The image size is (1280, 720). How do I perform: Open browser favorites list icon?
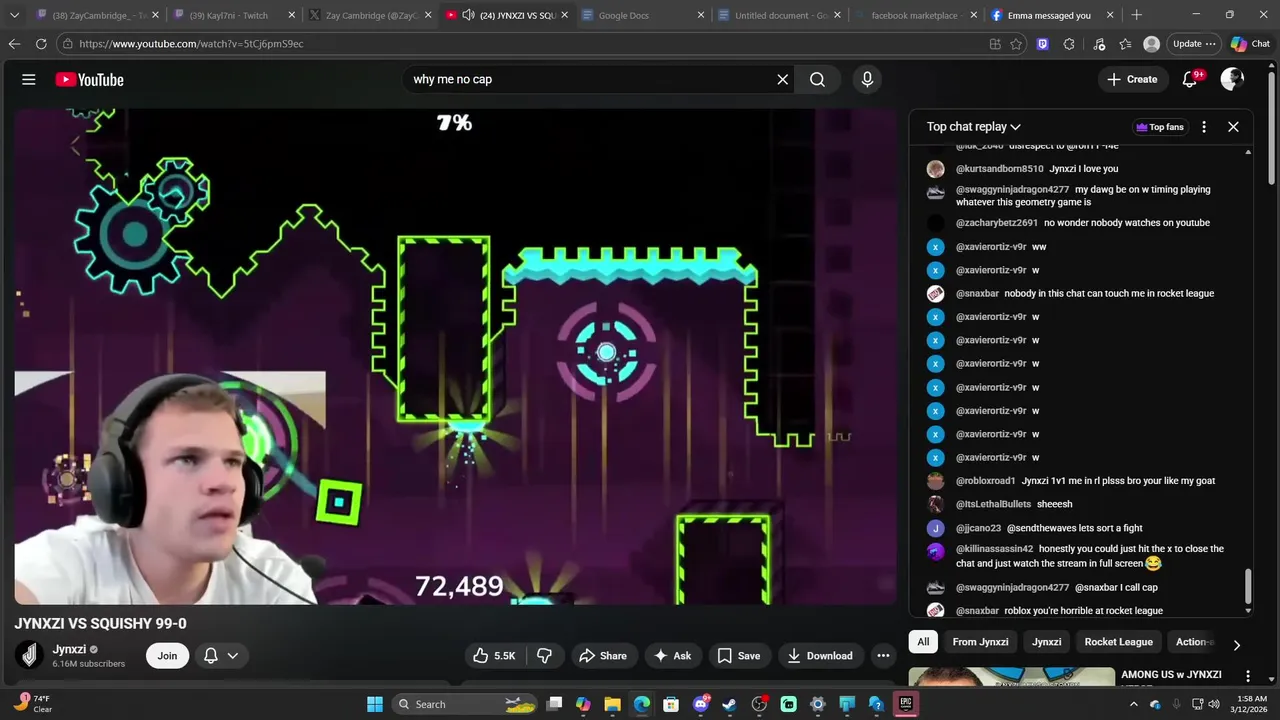[x=1125, y=44]
